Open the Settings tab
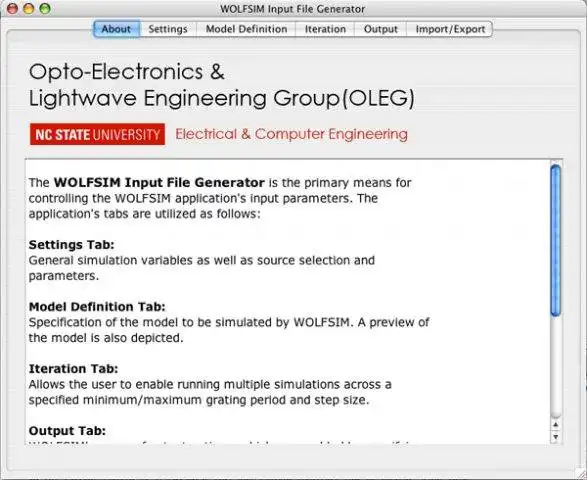Image resolution: width=587 pixels, height=480 pixels. tap(168, 29)
